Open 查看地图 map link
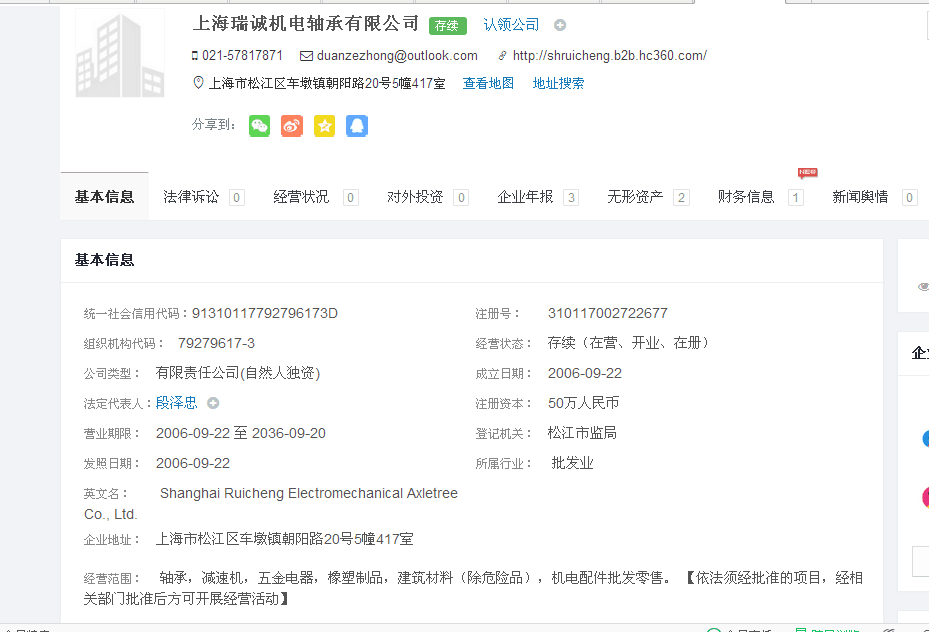 pos(488,84)
